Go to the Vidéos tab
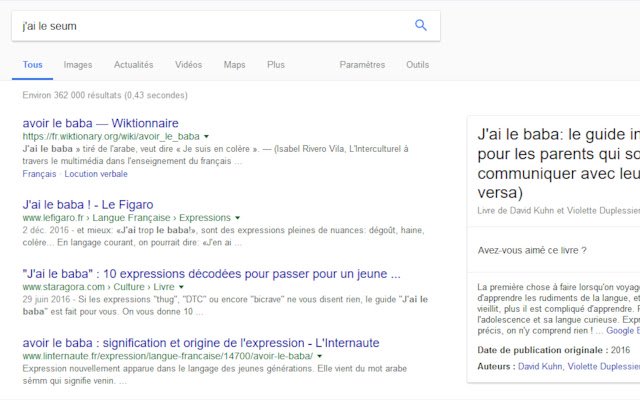The image size is (640, 400). tap(189, 64)
